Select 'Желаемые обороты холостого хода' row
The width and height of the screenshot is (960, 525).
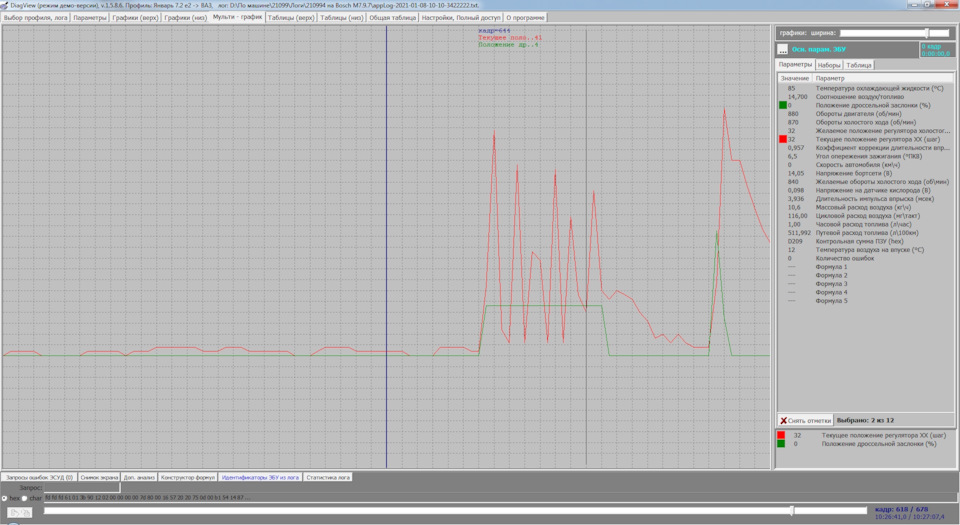pos(866,182)
